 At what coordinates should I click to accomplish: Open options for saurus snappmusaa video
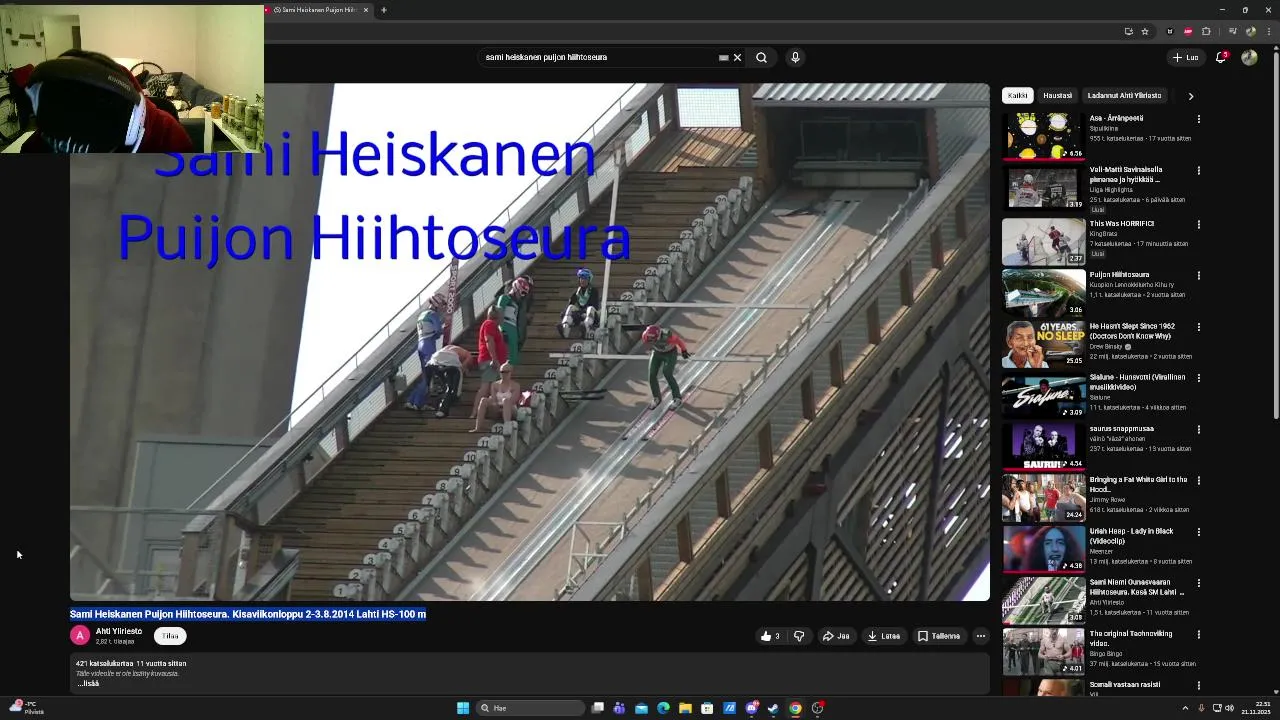click(x=1199, y=429)
